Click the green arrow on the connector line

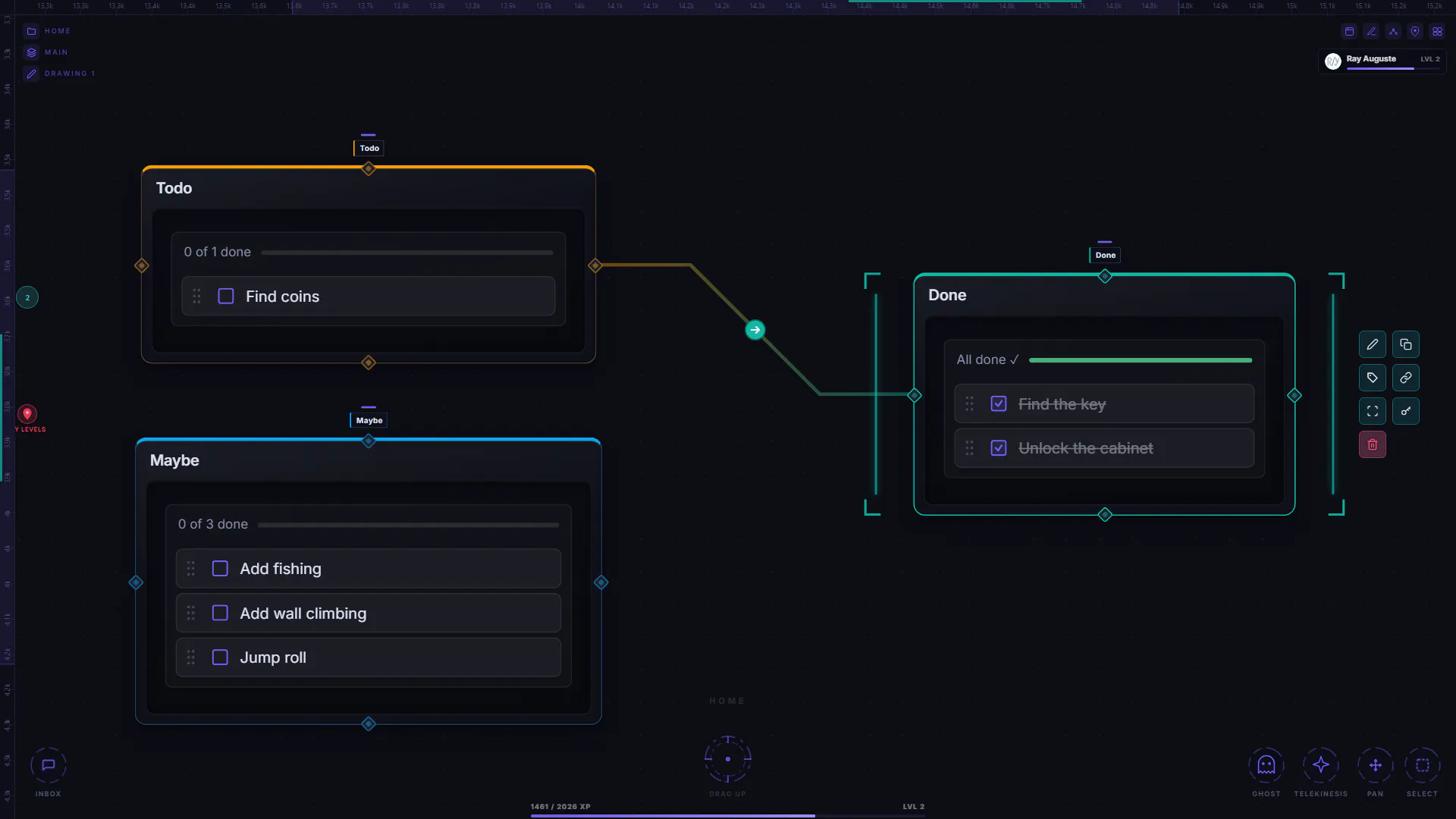coord(755,330)
